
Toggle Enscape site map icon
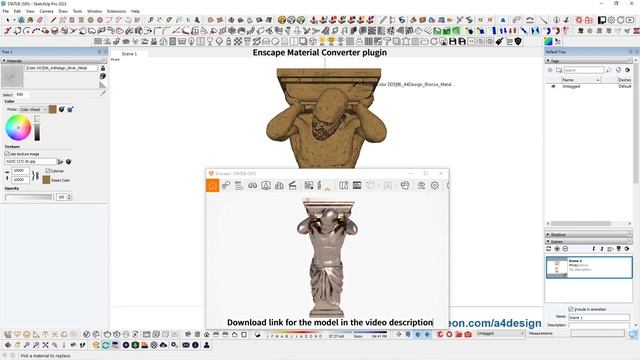pos(344,185)
